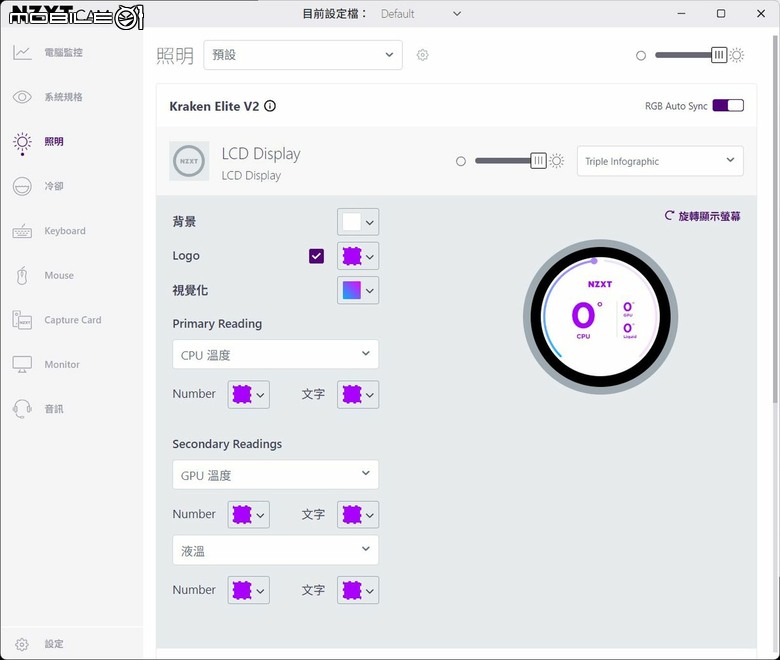780x660 pixels.
Task: Click 液溫 文字 color swatch
Action: click(352, 590)
